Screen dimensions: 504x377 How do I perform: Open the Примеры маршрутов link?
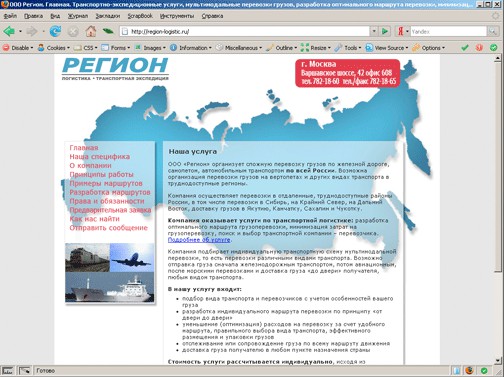point(106,183)
